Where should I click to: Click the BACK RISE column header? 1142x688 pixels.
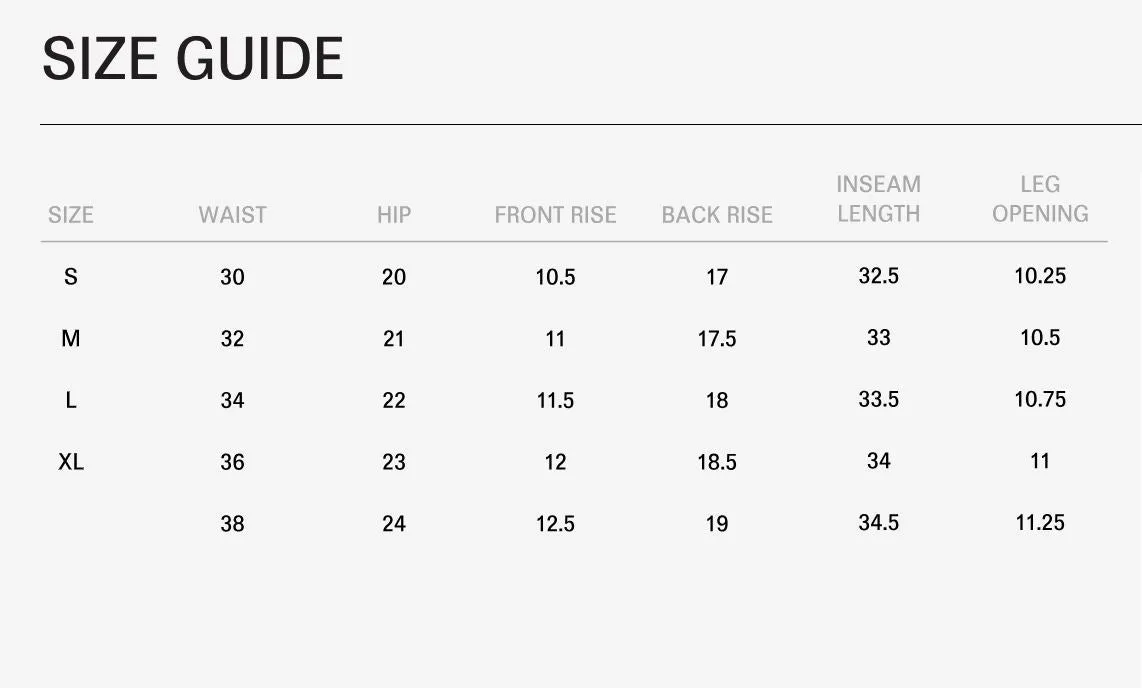(x=717, y=215)
